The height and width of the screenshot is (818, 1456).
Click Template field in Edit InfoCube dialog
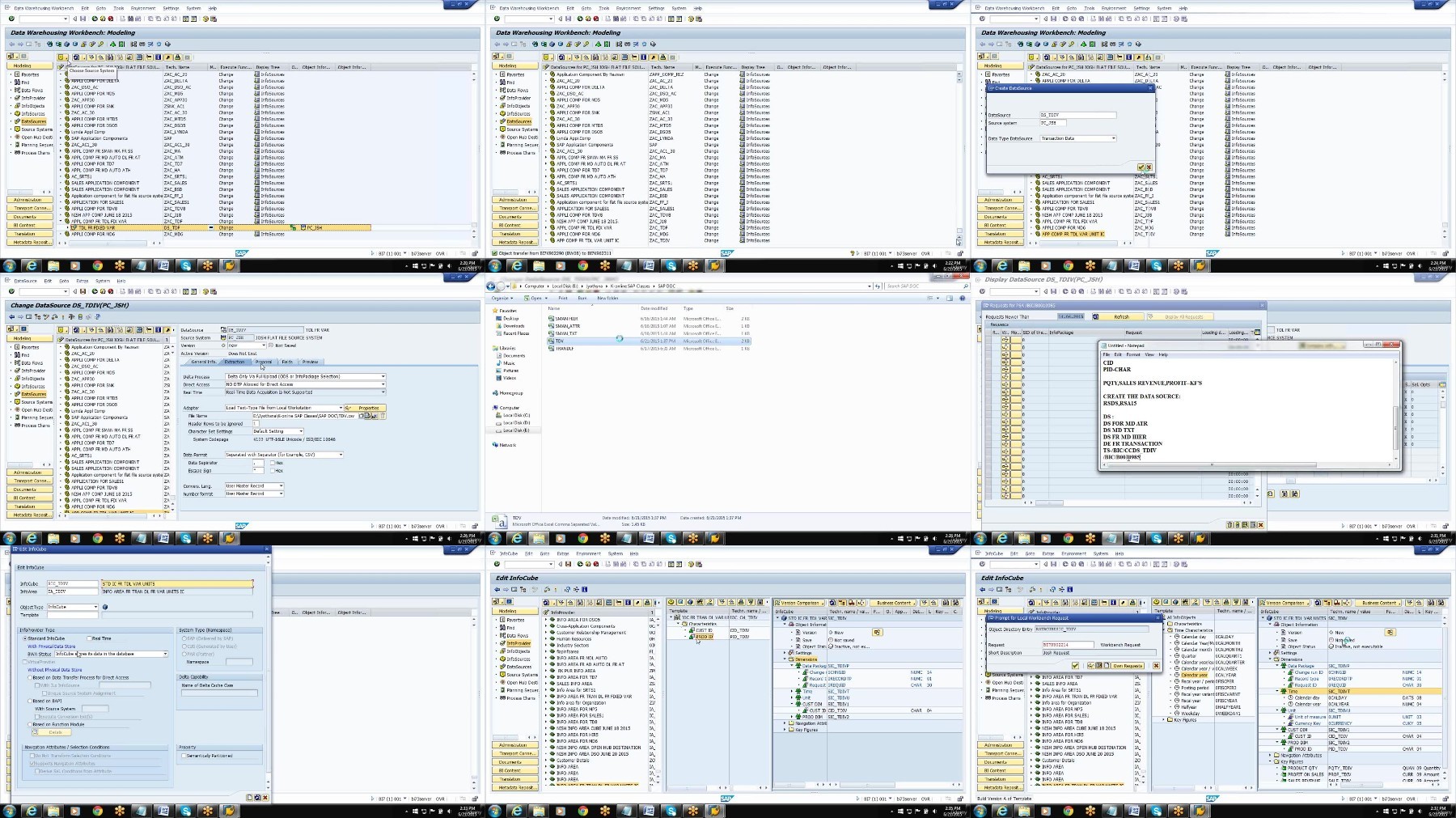point(73,615)
